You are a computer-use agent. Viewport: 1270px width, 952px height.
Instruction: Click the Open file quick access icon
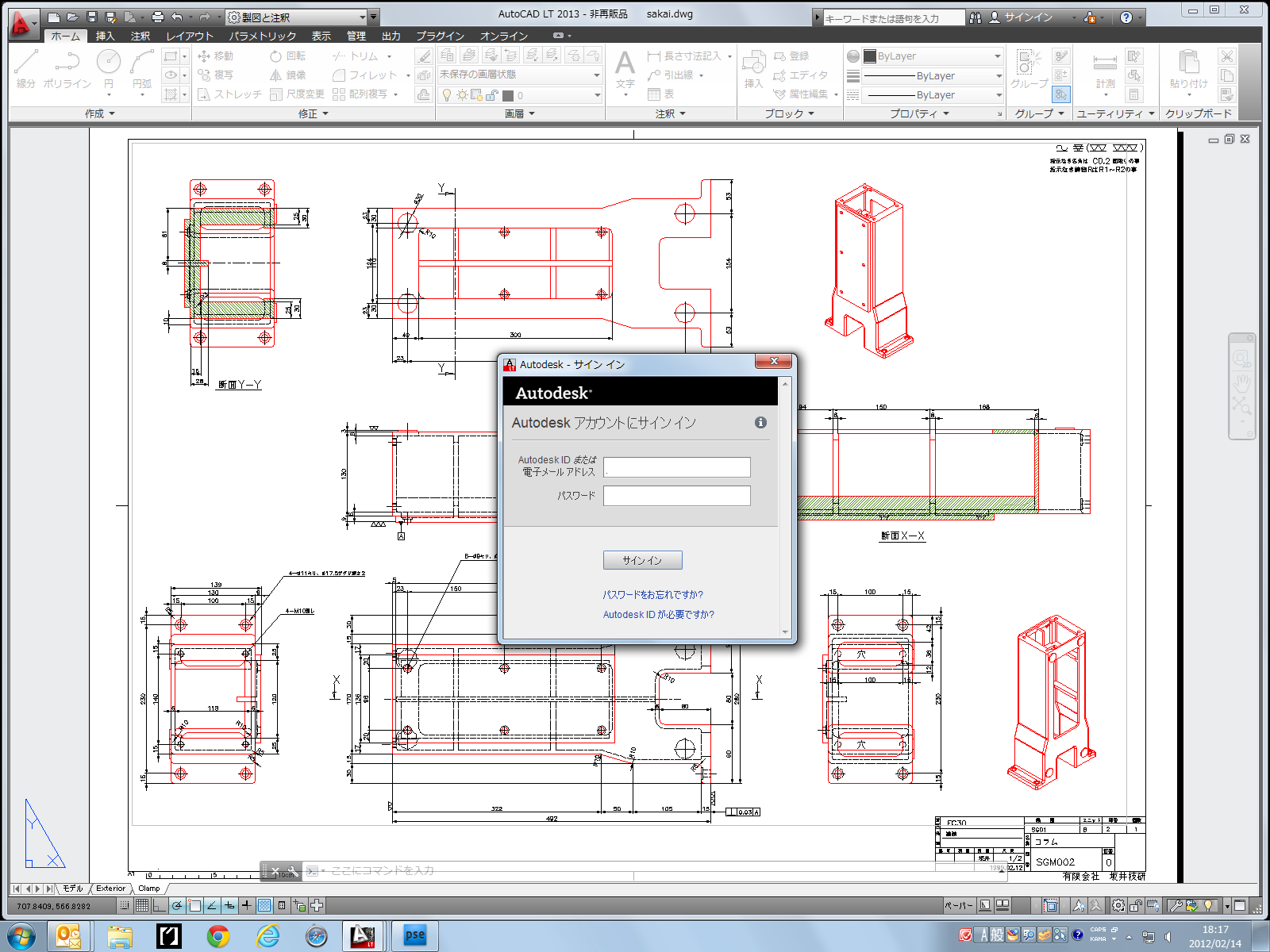pyautogui.click(x=72, y=17)
